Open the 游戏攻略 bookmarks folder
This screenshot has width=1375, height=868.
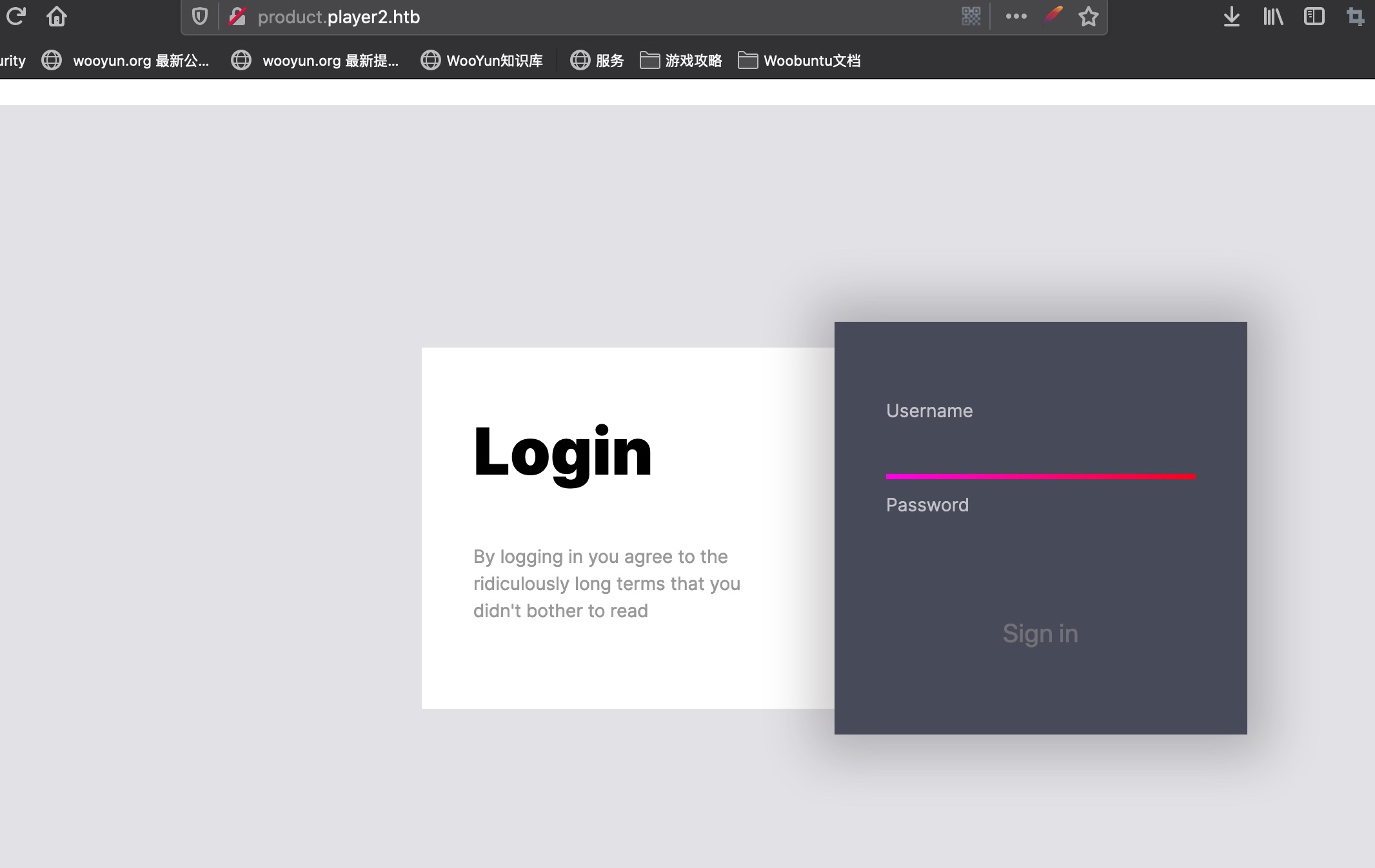681,61
